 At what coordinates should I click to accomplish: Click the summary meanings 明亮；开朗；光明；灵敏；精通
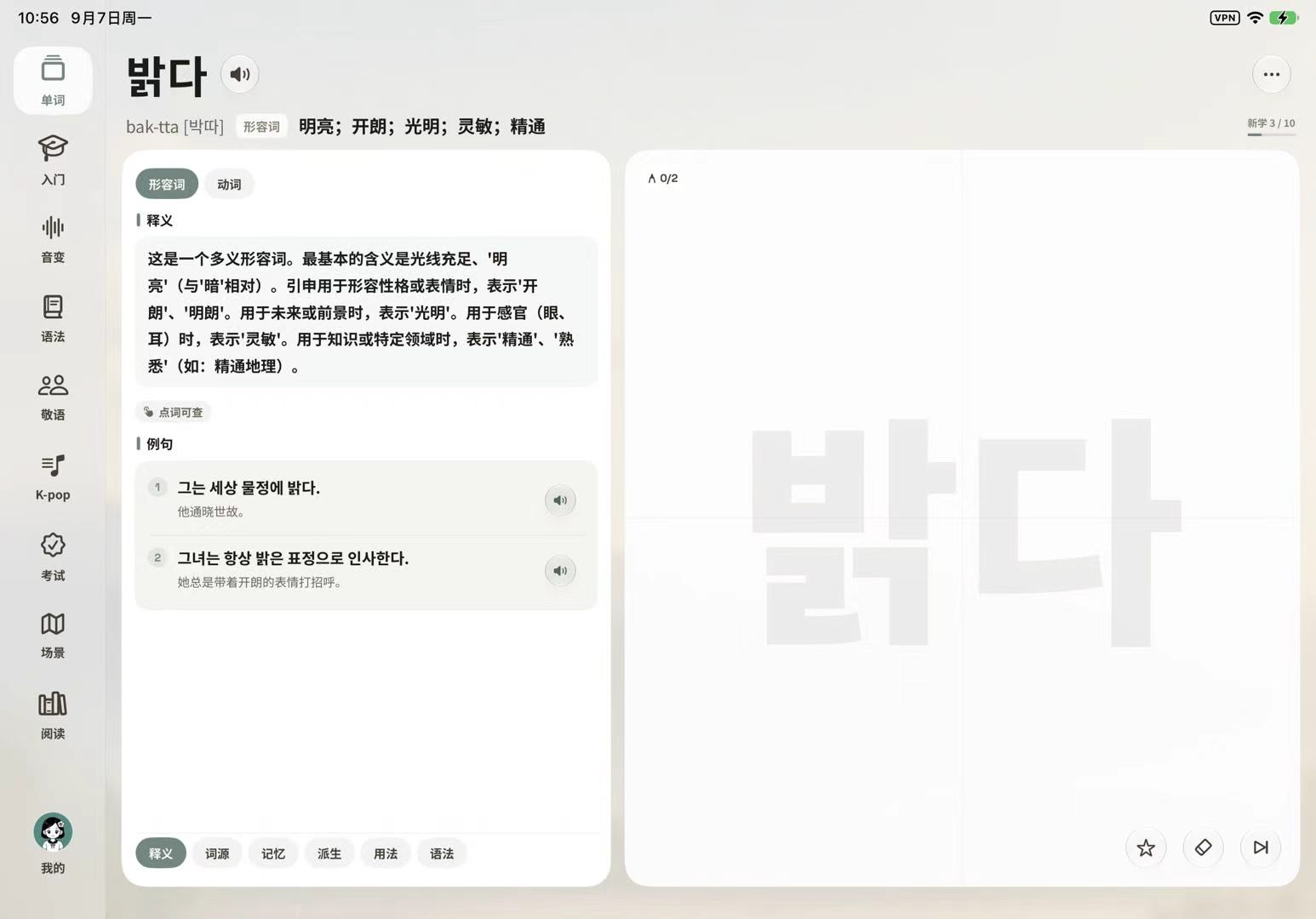(x=422, y=127)
